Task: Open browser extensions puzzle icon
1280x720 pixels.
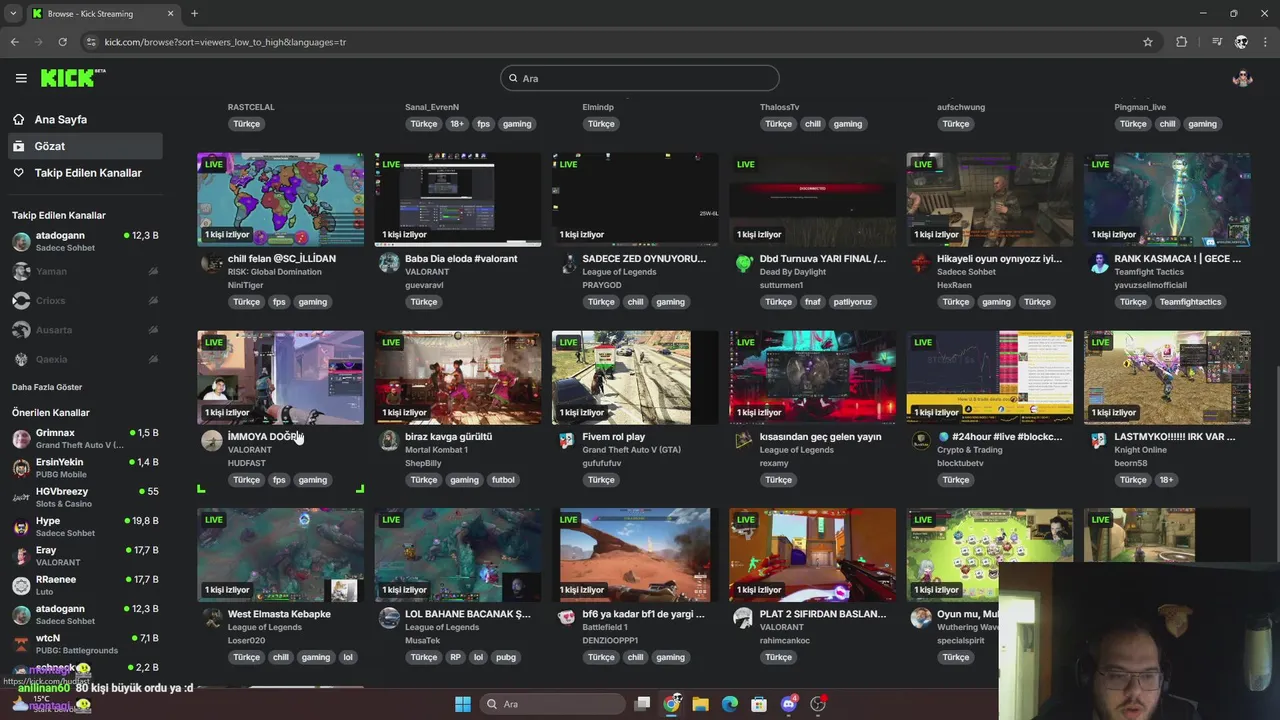Action: pyautogui.click(x=1182, y=42)
